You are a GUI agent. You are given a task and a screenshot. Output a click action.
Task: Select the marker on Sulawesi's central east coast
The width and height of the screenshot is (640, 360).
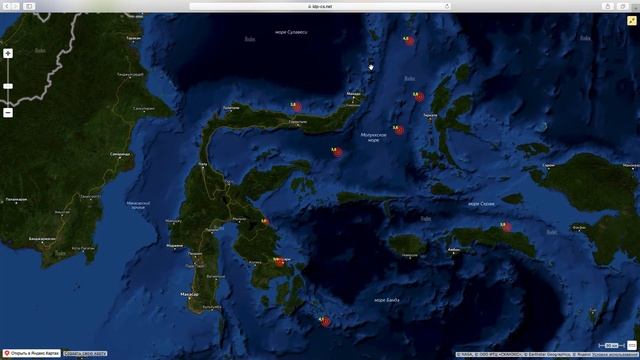click(266, 222)
